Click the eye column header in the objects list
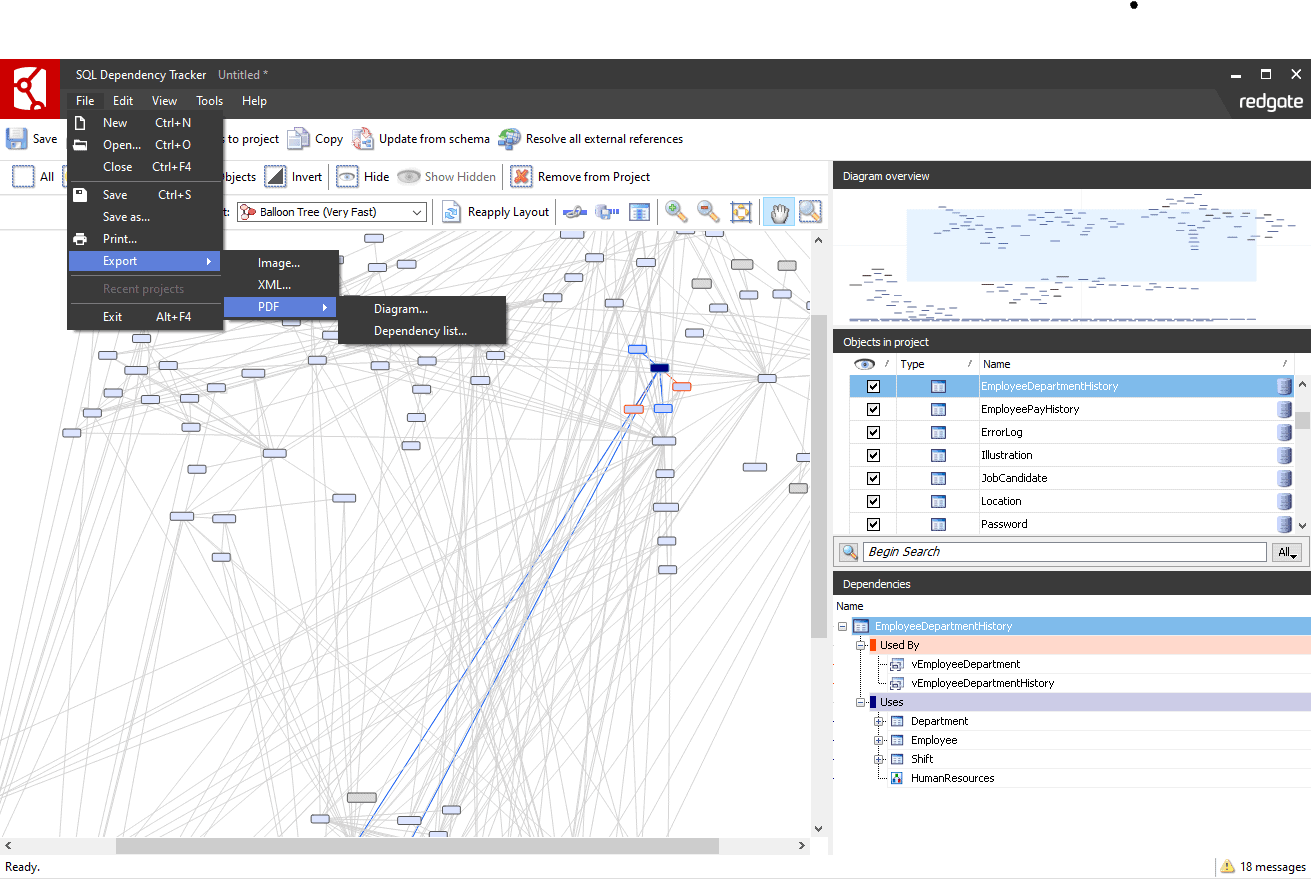Image resolution: width=1311 pixels, height=879 pixels. click(x=865, y=364)
